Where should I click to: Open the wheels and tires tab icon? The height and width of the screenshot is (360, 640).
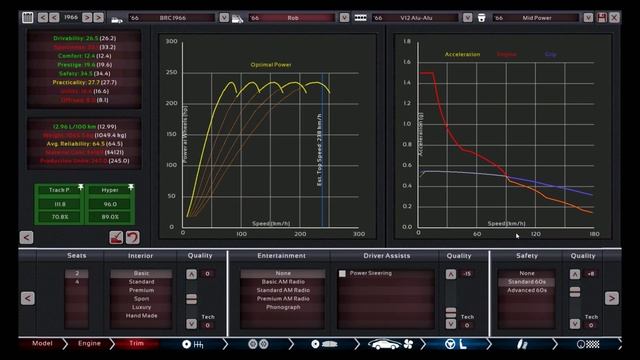[x=258, y=344]
